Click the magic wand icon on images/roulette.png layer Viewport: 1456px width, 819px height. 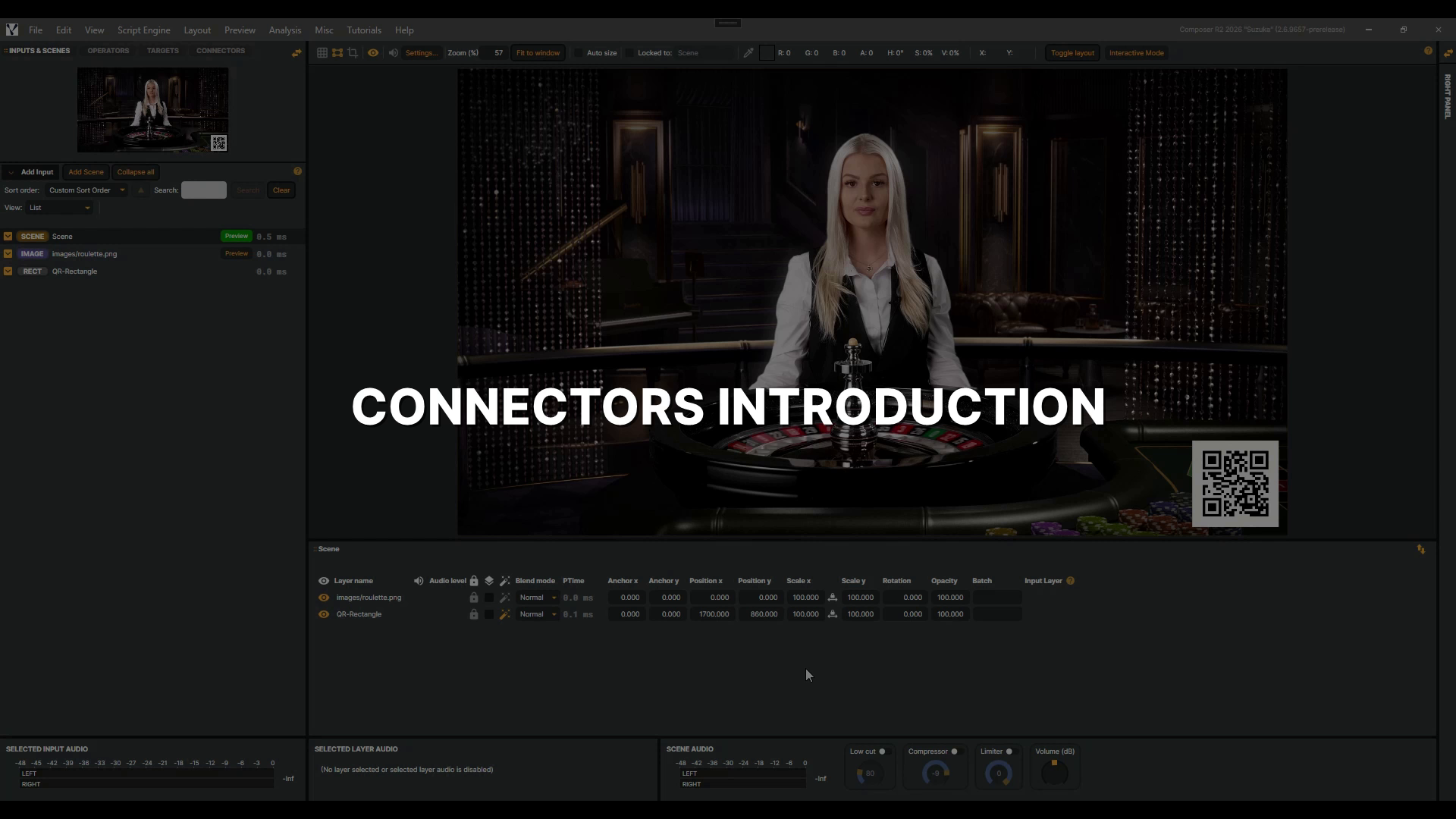pos(505,598)
